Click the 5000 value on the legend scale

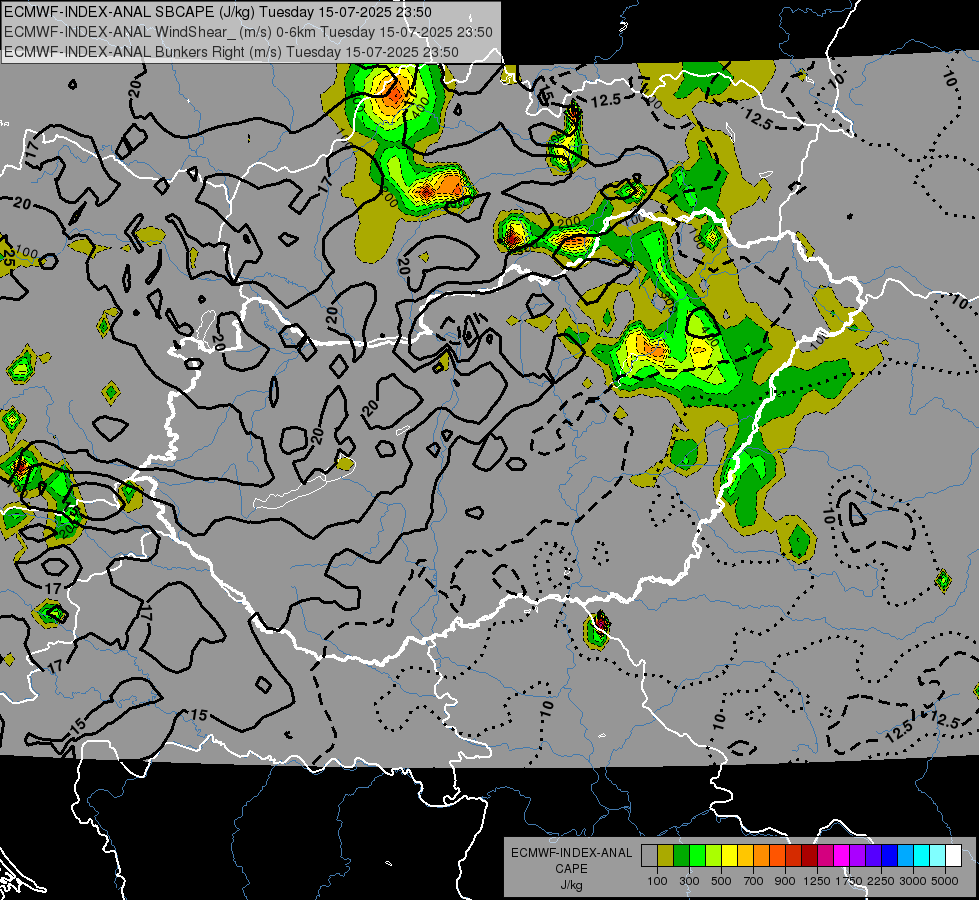(x=945, y=881)
